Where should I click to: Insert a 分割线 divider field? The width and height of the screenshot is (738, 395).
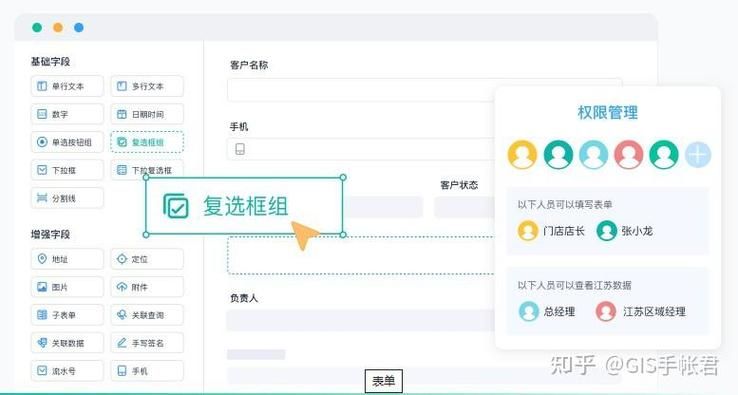pyautogui.click(x=67, y=198)
